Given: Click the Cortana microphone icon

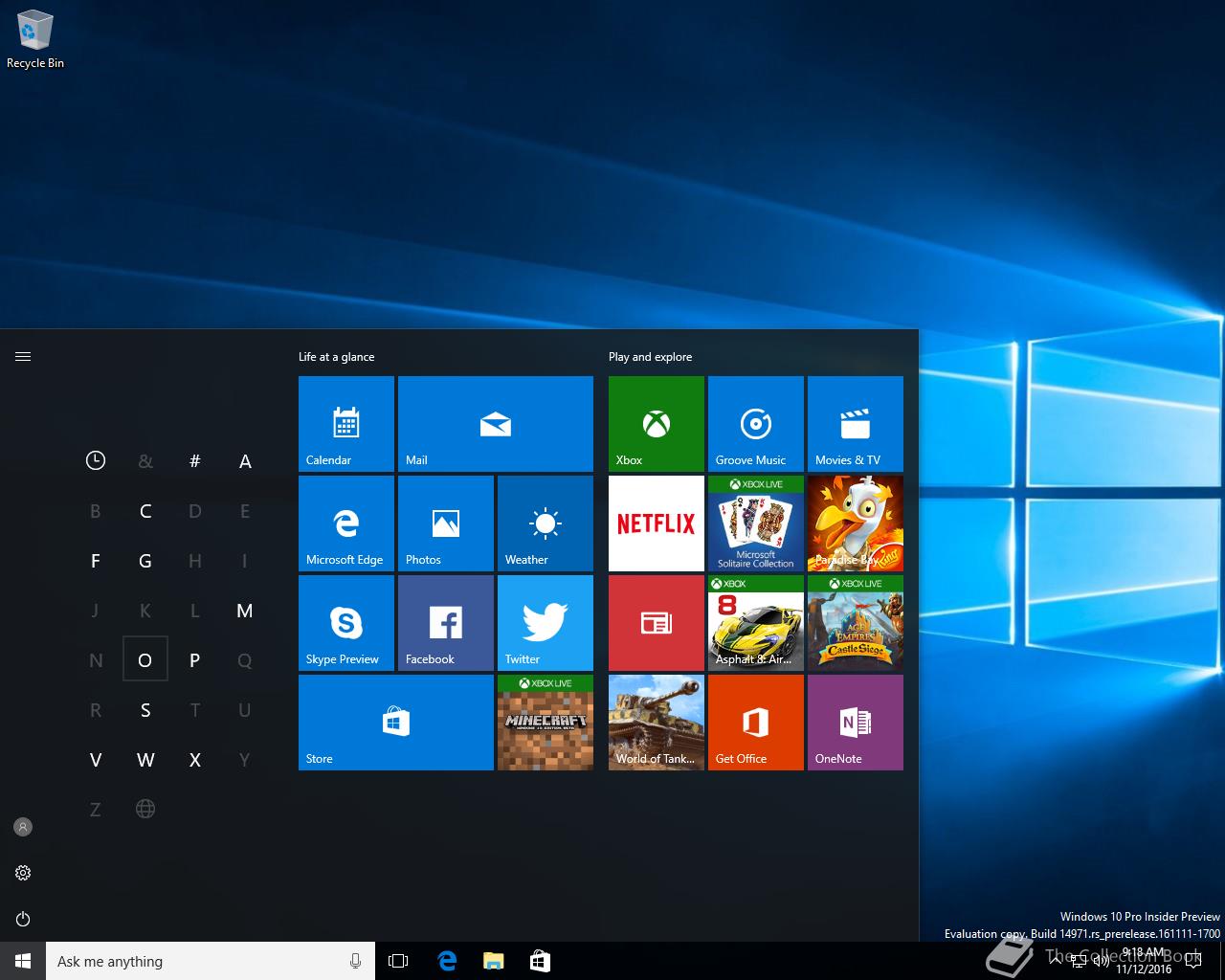Looking at the screenshot, I should pyautogui.click(x=356, y=961).
